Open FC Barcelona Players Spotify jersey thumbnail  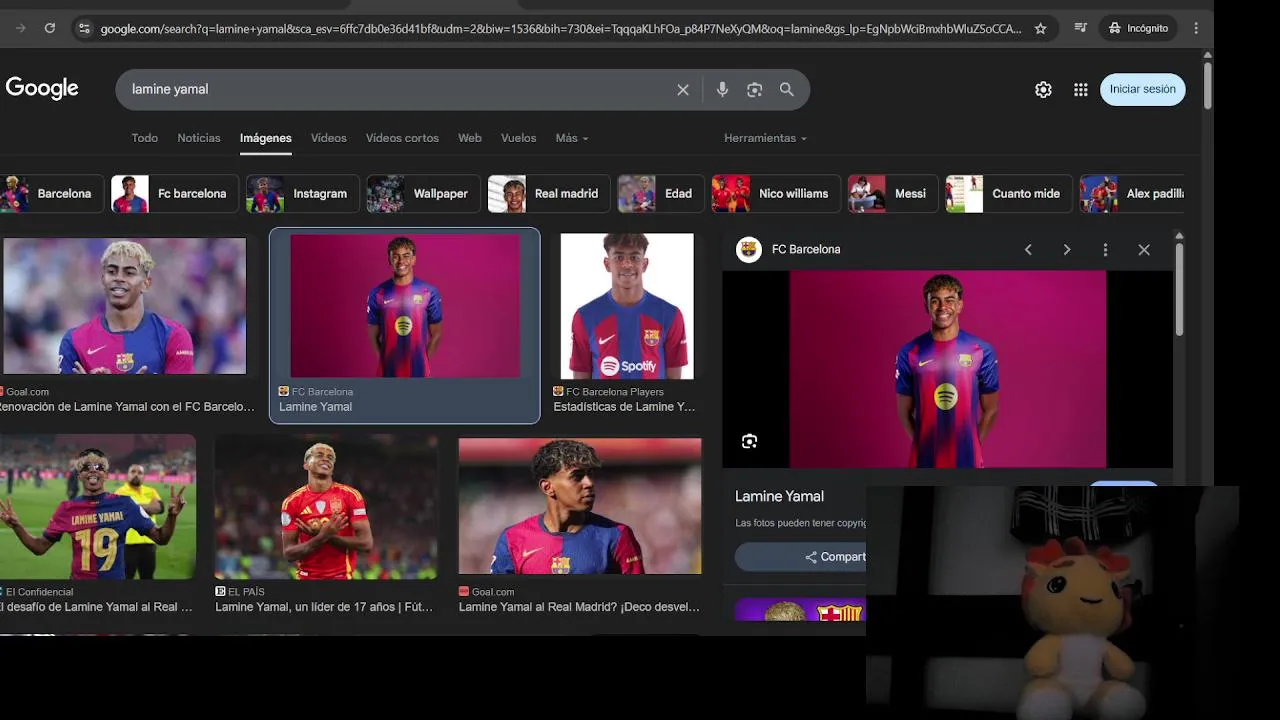click(x=627, y=306)
